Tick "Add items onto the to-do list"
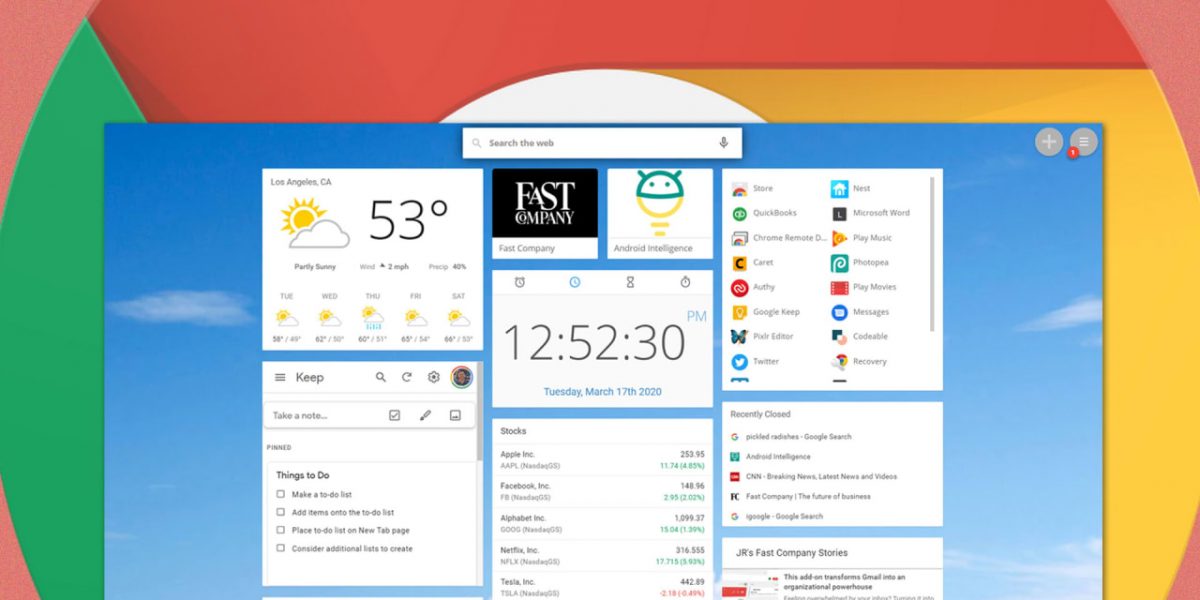 click(279, 511)
